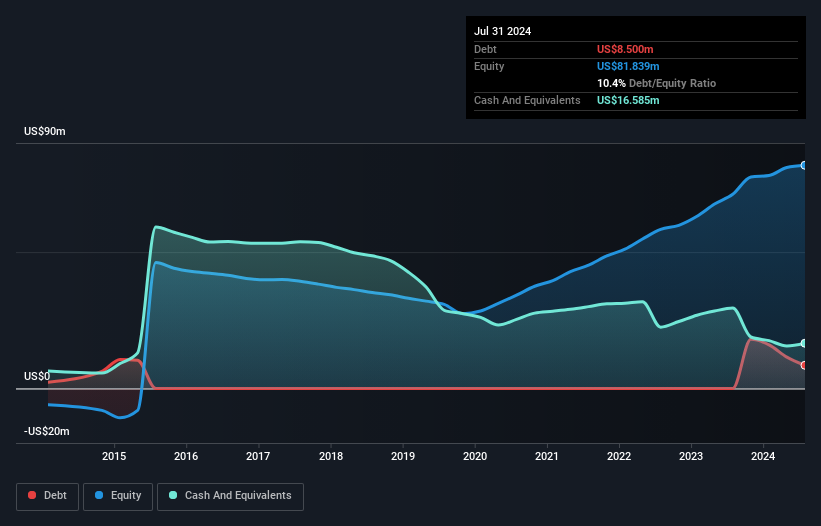
Task: Click the US$8.500m debt value
Action: pyautogui.click(x=625, y=49)
